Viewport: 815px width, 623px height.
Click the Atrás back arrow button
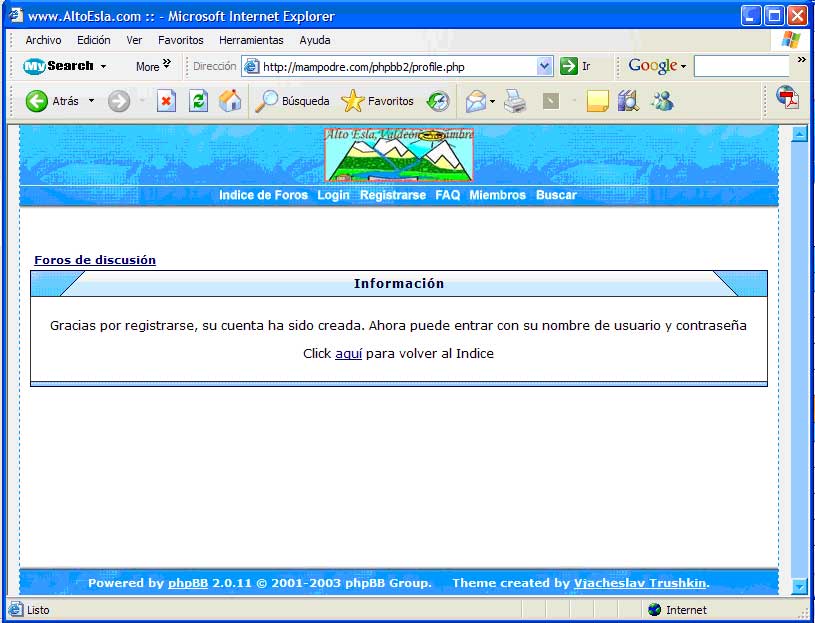(x=37, y=101)
